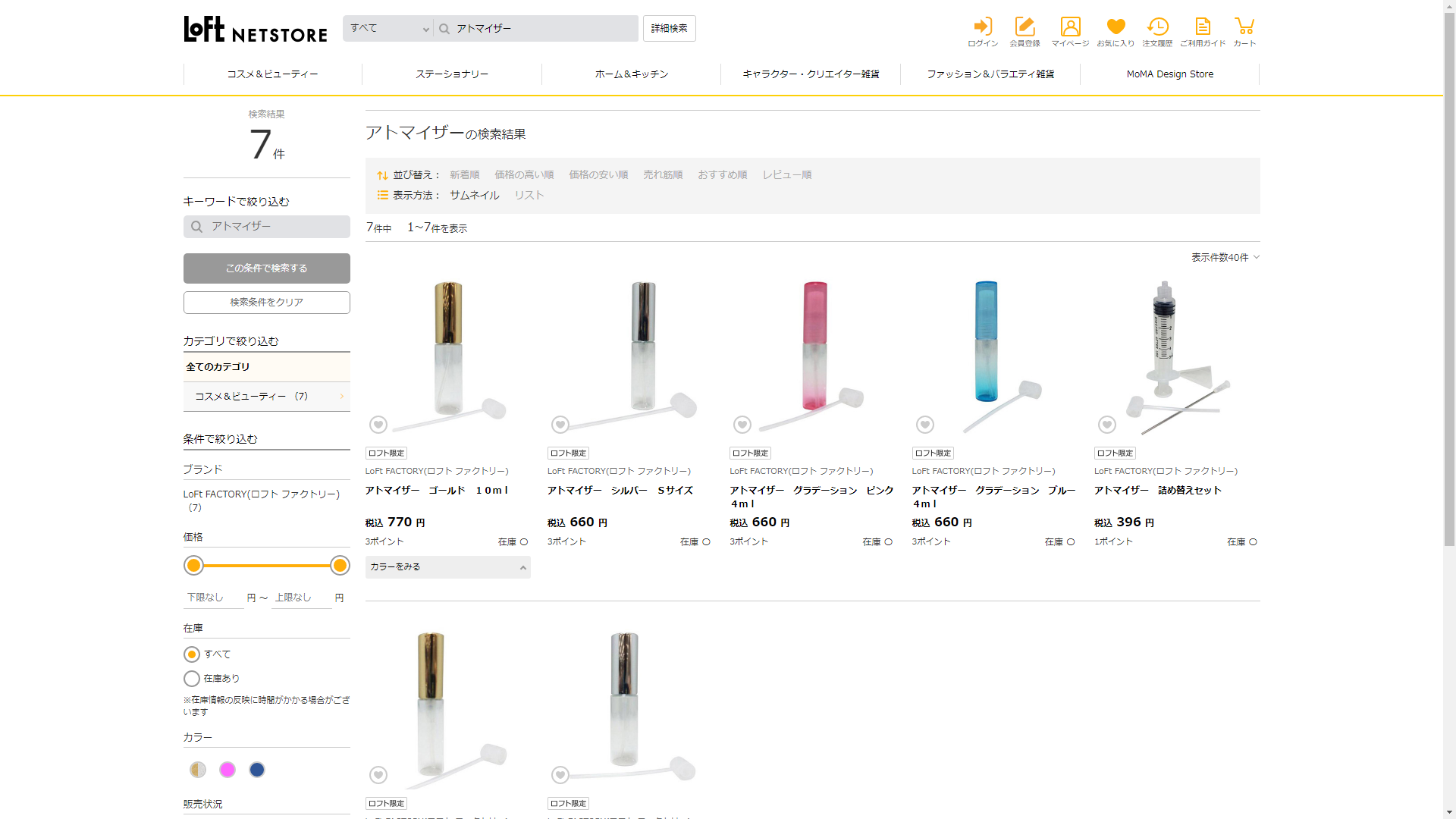
Task: Collapse the カラーをみる expander
Action: pyautogui.click(x=447, y=567)
